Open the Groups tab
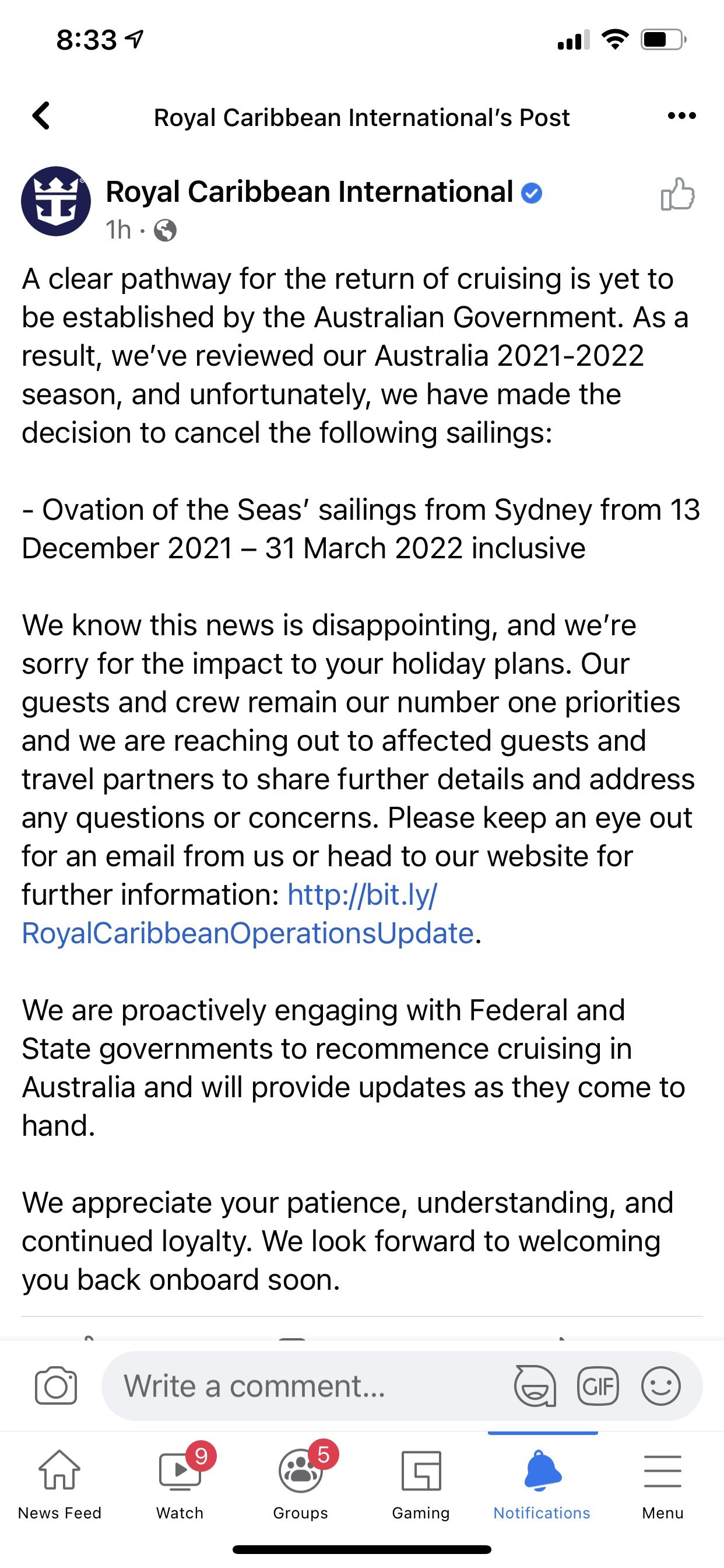Viewport: 724px width, 1568px height. click(x=301, y=1484)
